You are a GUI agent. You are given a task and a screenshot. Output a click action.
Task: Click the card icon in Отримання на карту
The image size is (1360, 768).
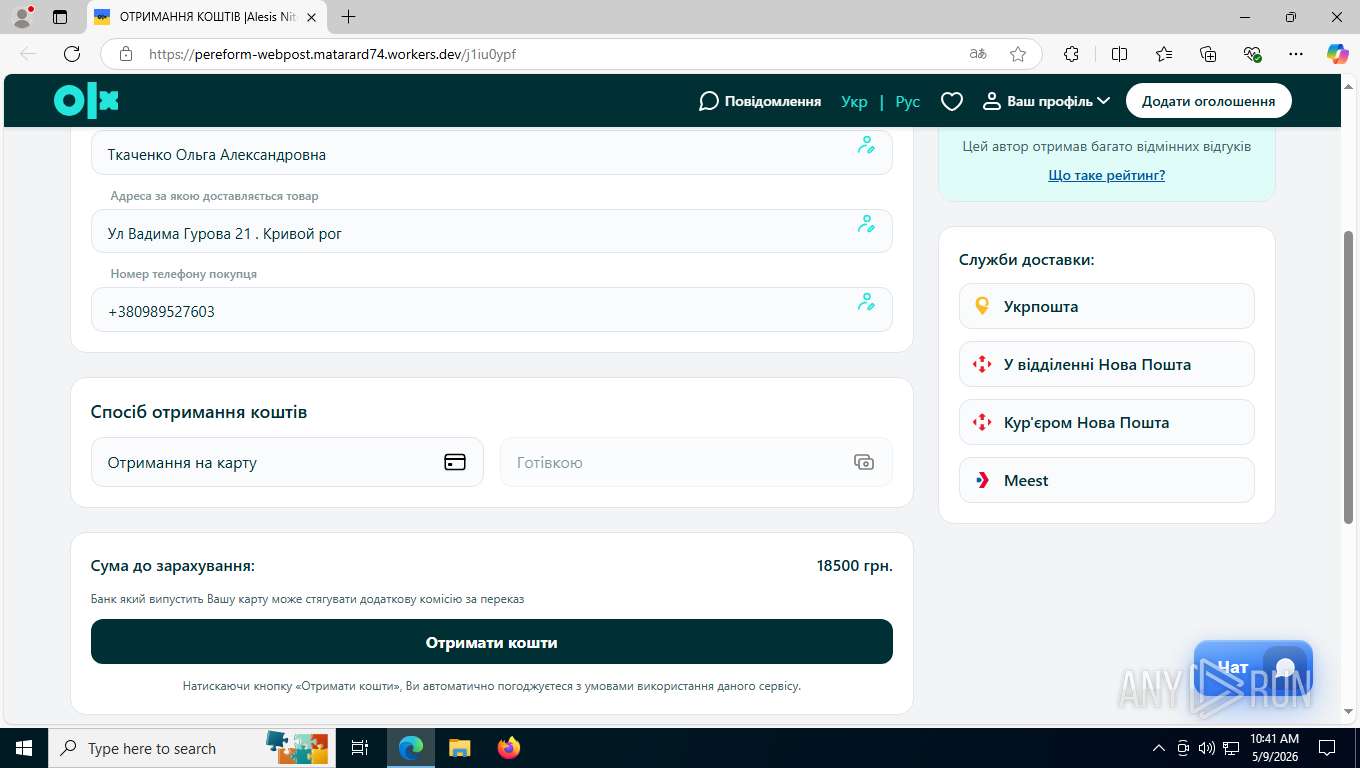(x=455, y=462)
